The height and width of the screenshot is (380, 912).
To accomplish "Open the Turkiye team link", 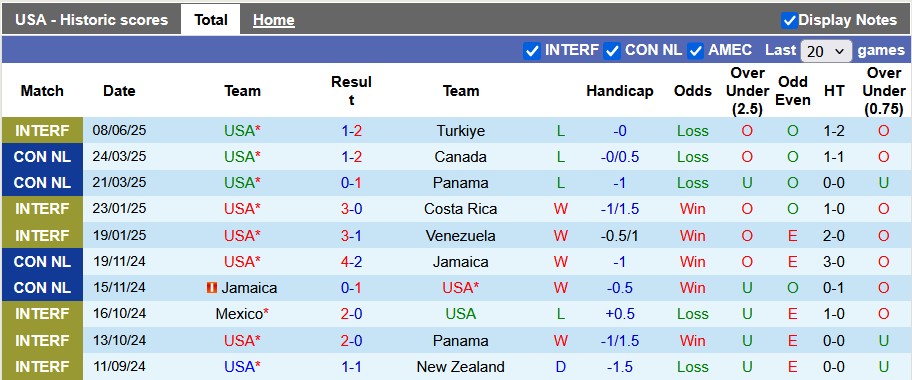I will [x=461, y=131].
